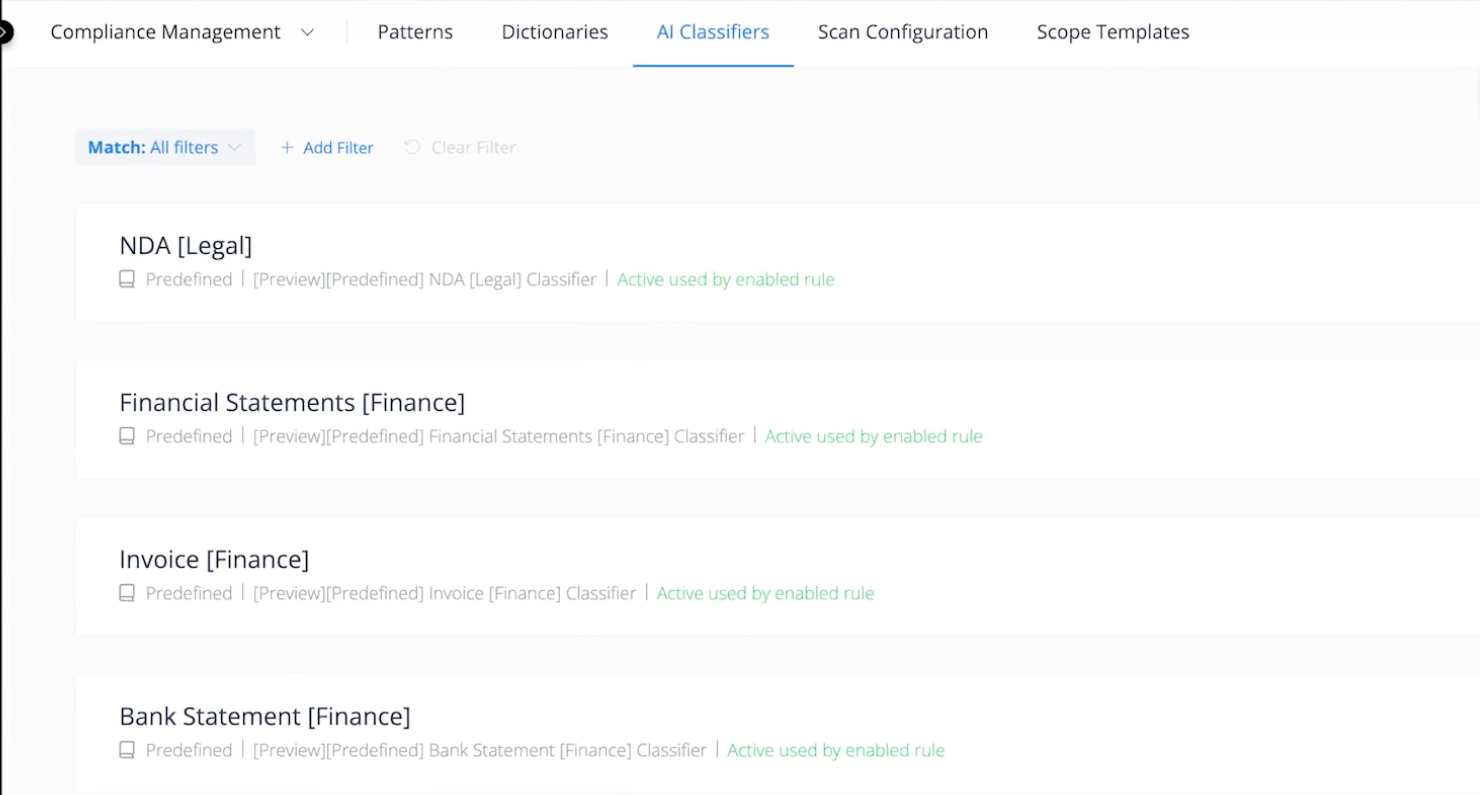1480x795 pixels.
Task: Click the plus icon next to Add Filter
Action: pos(288,147)
